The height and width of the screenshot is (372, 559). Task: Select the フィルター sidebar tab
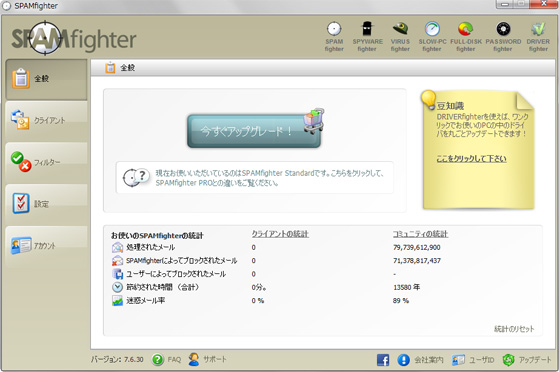click(x=46, y=163)
